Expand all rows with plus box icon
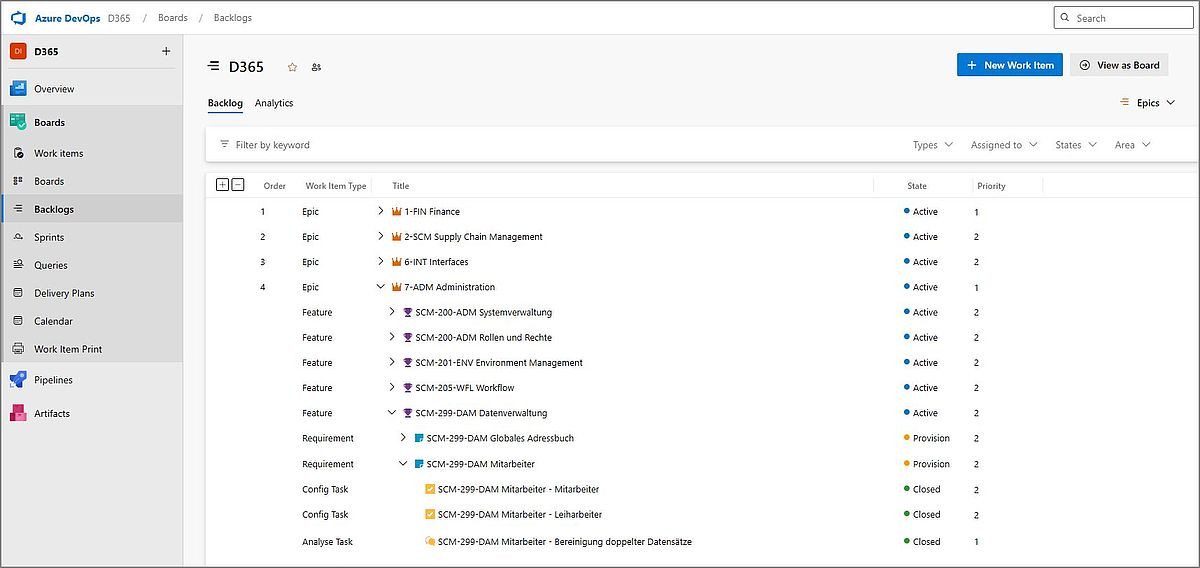 click(x=222, y=184)
